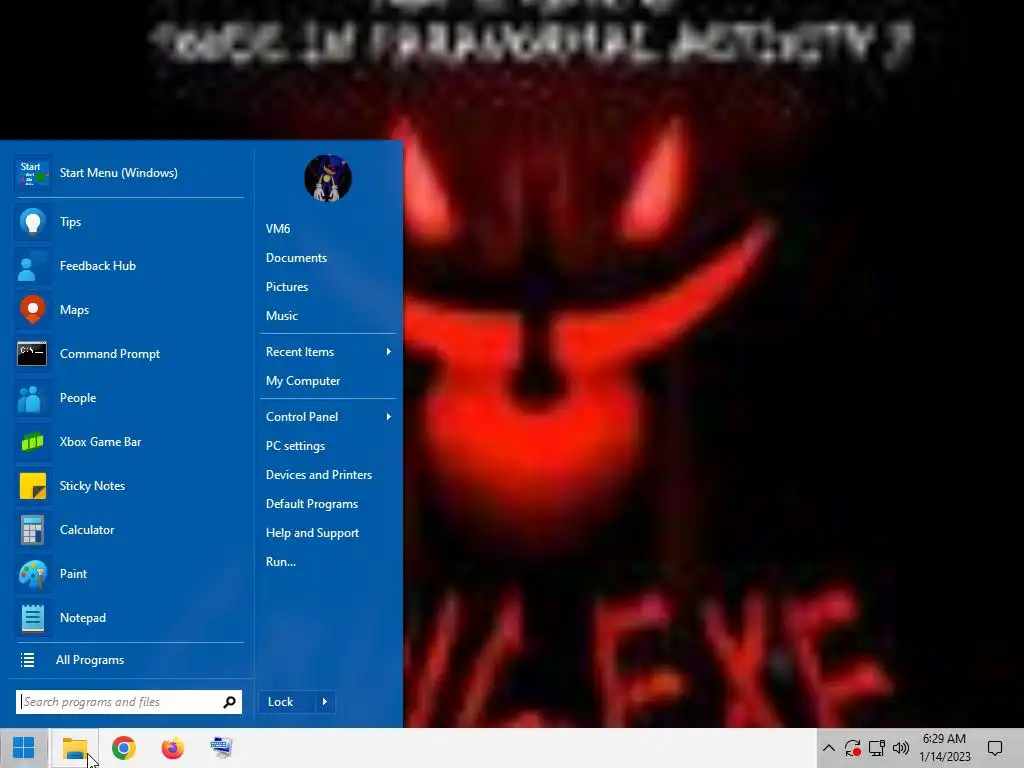This screenshot has height=768, width=1024.
Task: Open the keyboard app on the taskbar
Action: coord(221,748)
